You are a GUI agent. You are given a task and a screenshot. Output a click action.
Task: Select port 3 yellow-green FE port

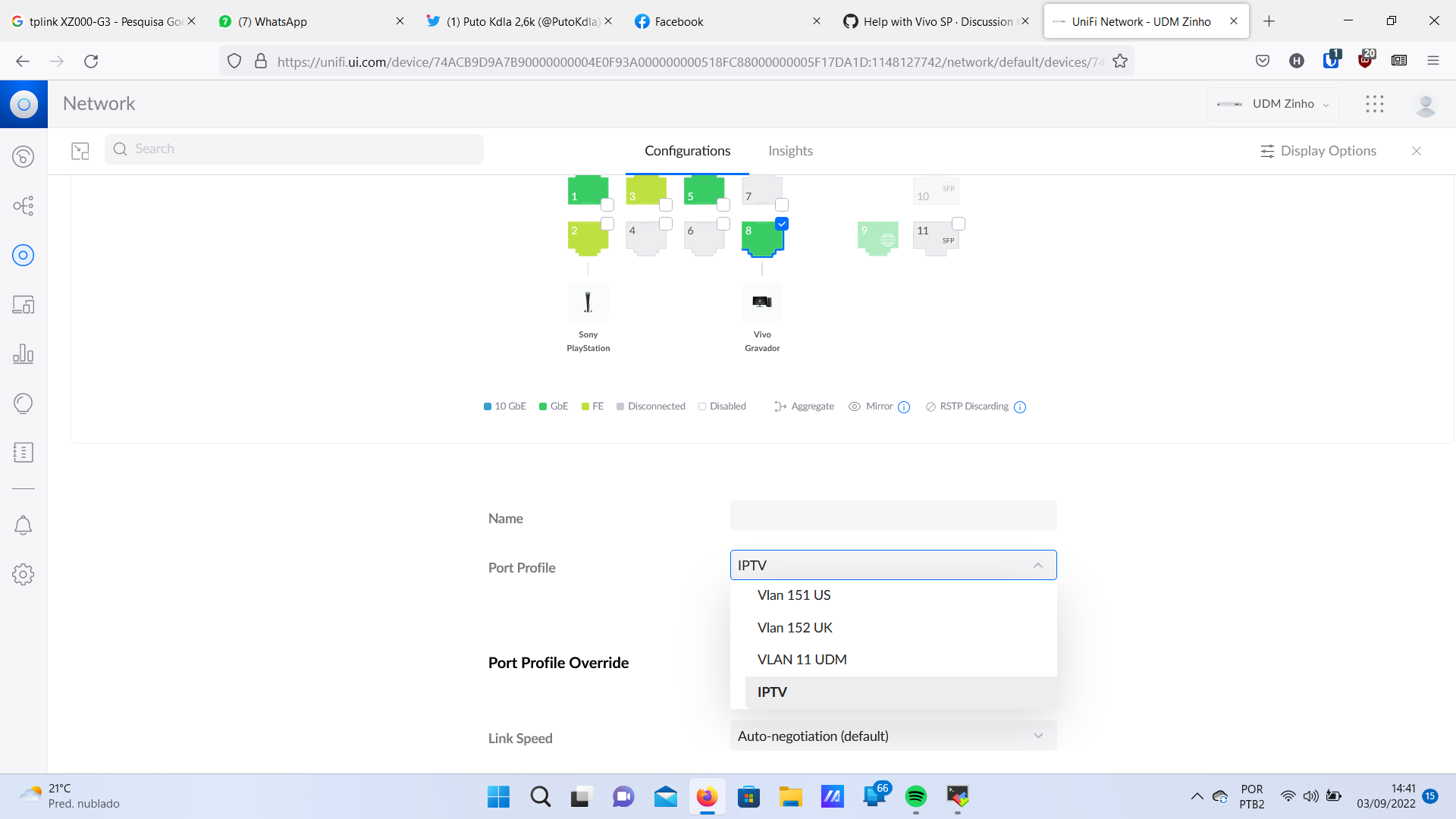646,190
